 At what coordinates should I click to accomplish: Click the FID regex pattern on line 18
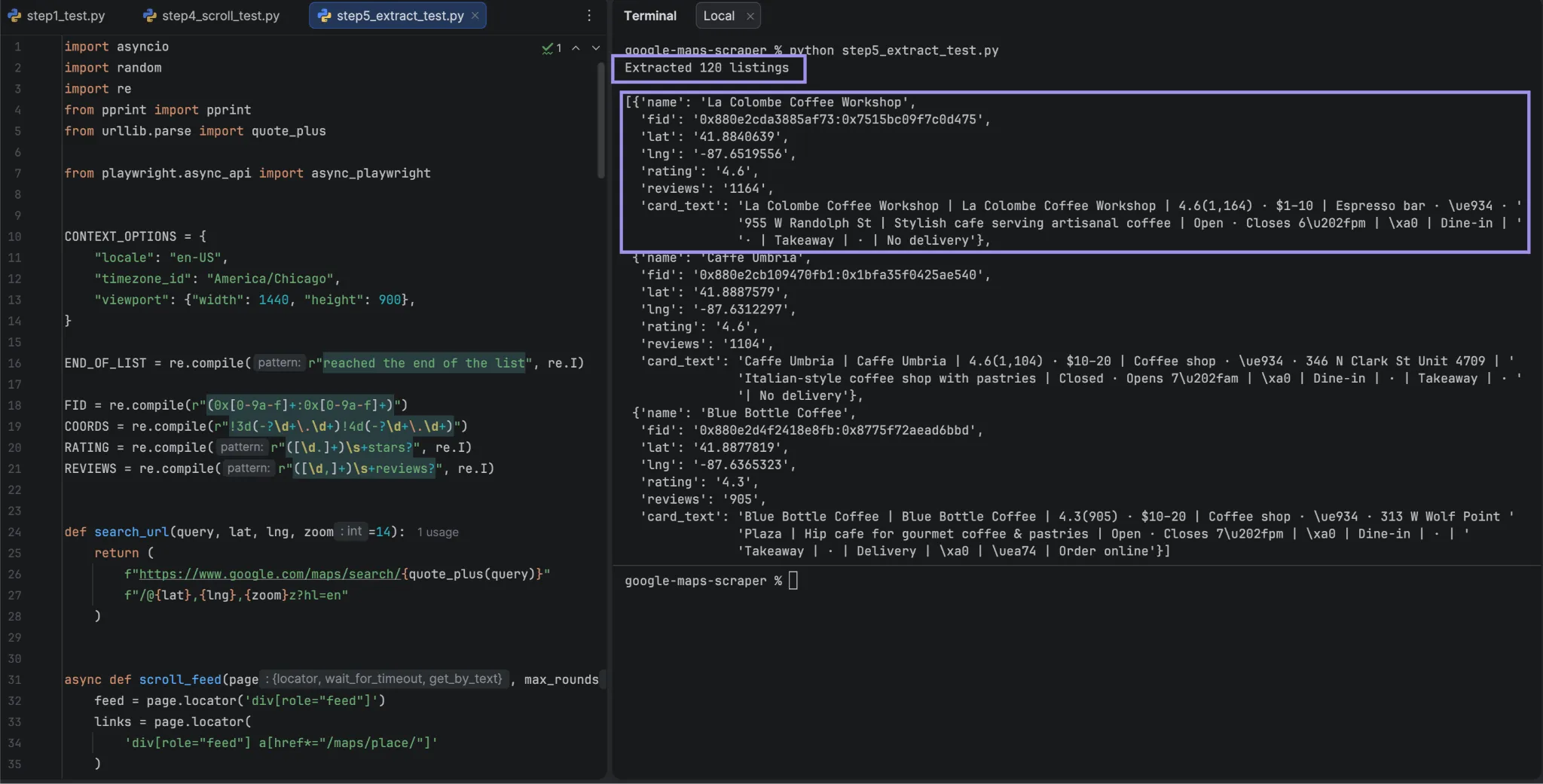point(300,405)
